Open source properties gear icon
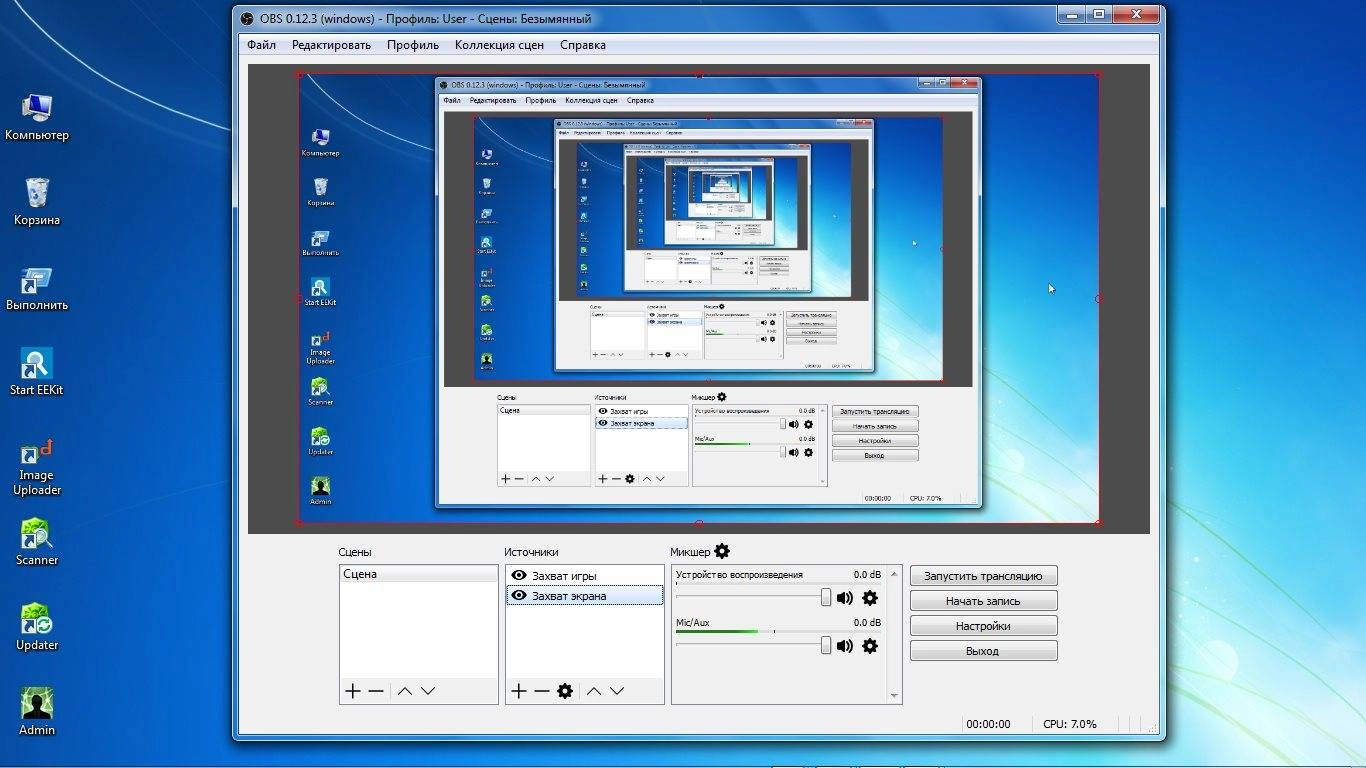Screen dimensions: 1366x768 [x=565, y=691]
